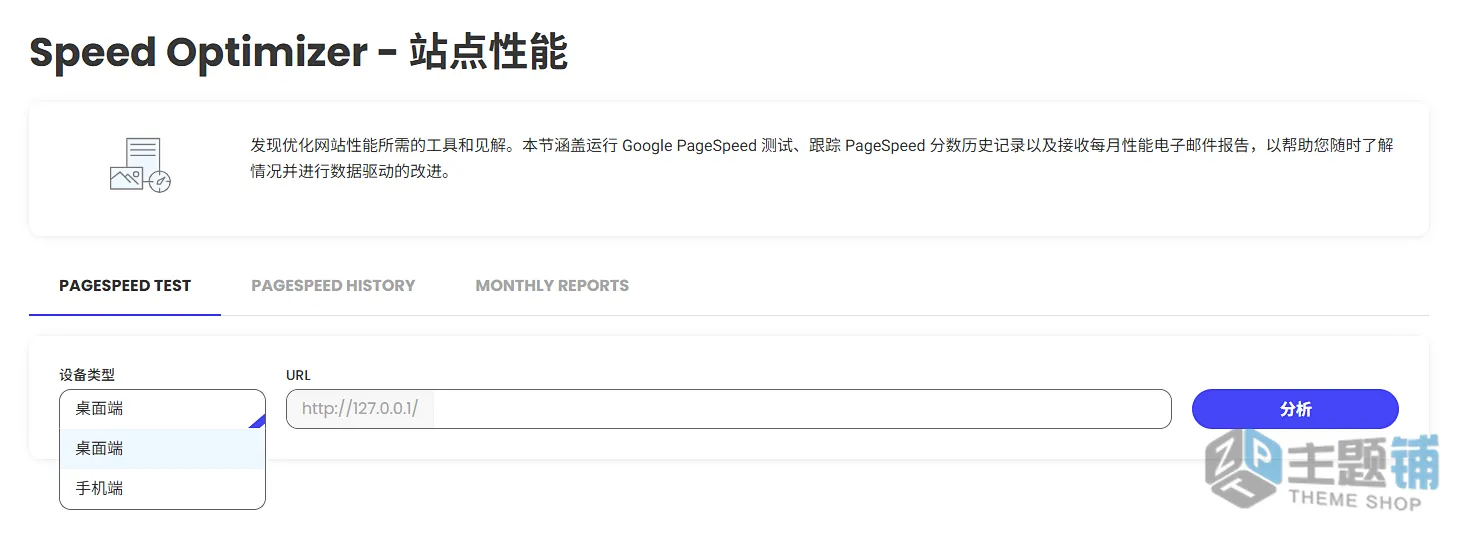Click the URL label above the input
This screenshot has width=1465, height=538.
pyautogui.click(x=298, y=375)
